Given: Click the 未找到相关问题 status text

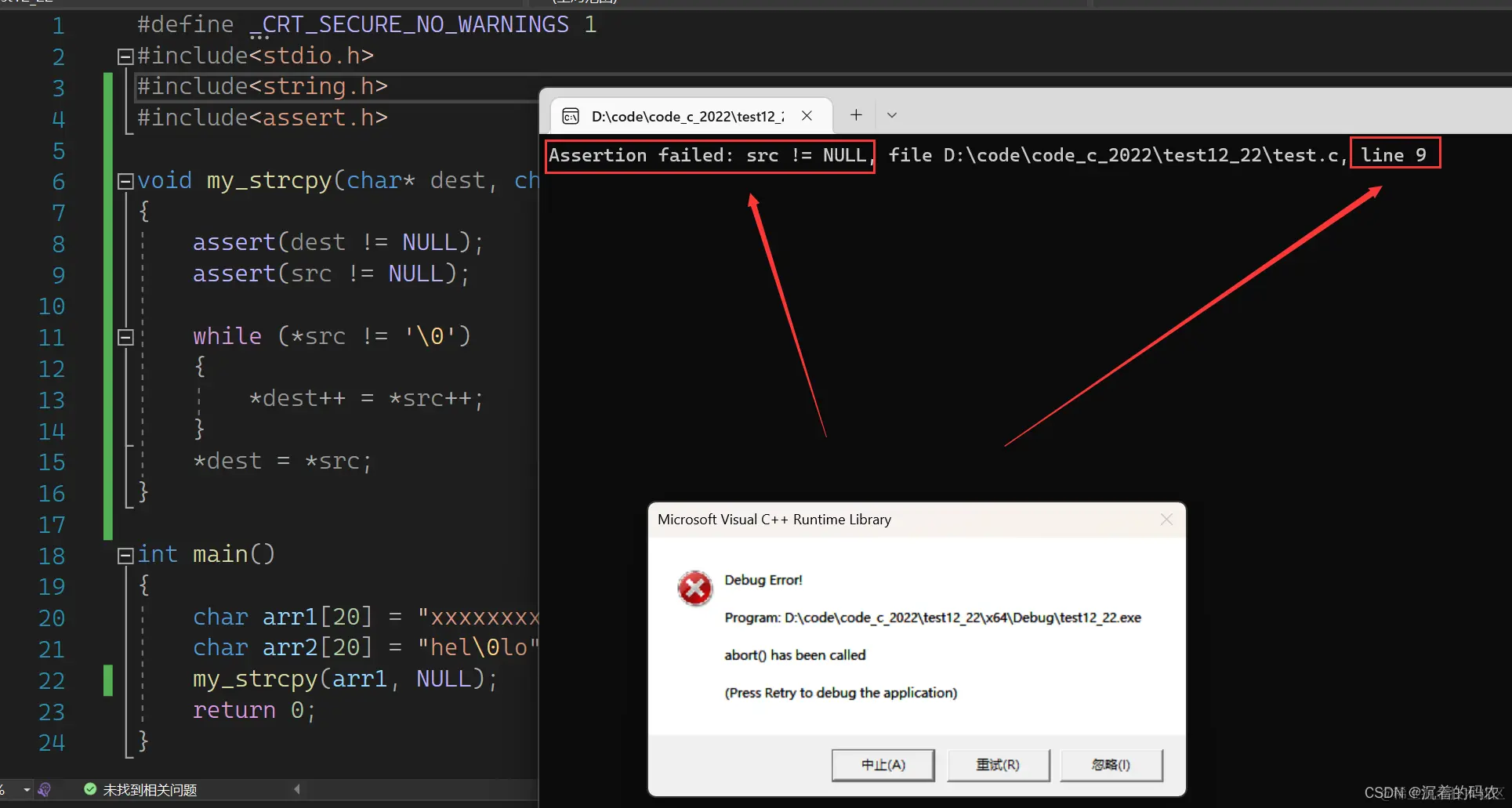Looking at the screenshot, I should (150, 790).
